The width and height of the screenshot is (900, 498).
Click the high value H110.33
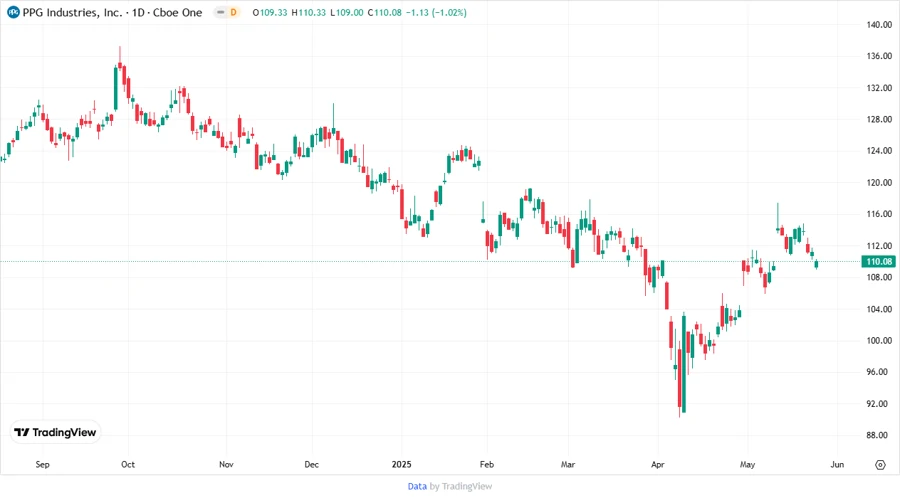coord(308,12)
